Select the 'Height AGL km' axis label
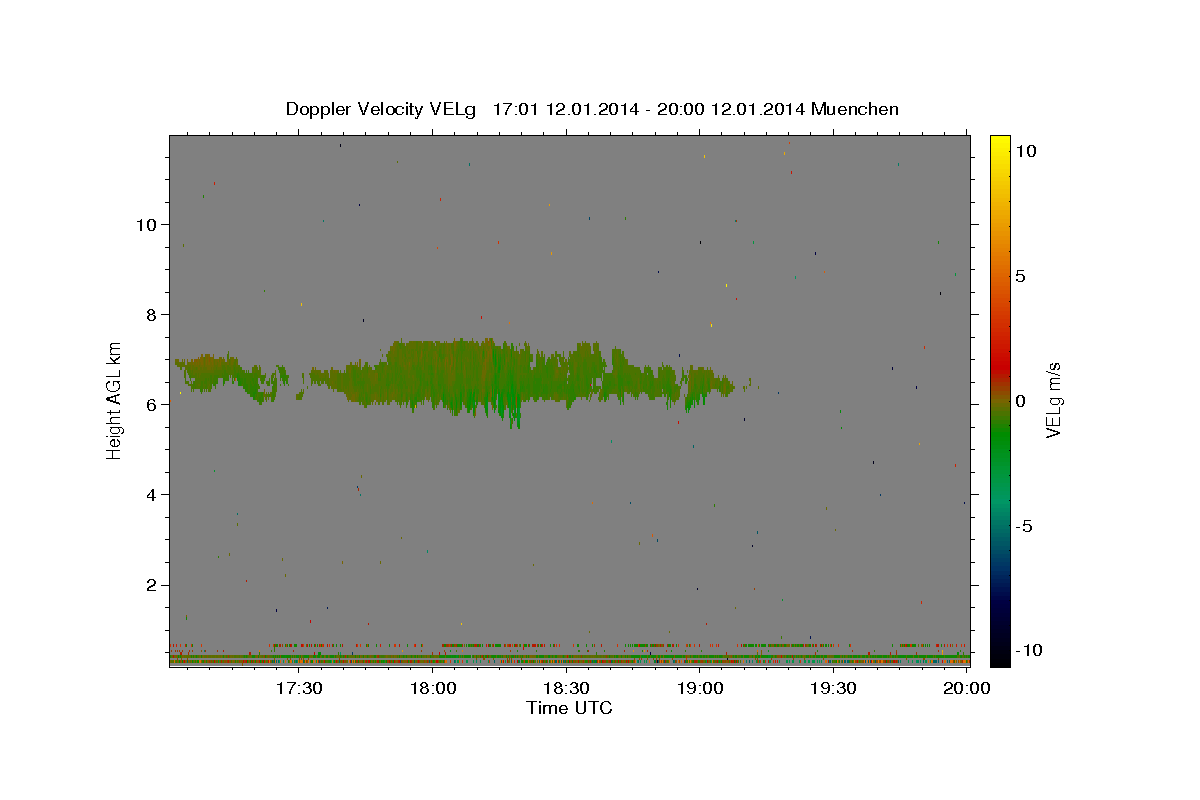1200x800 pixels. coord(115,400)
